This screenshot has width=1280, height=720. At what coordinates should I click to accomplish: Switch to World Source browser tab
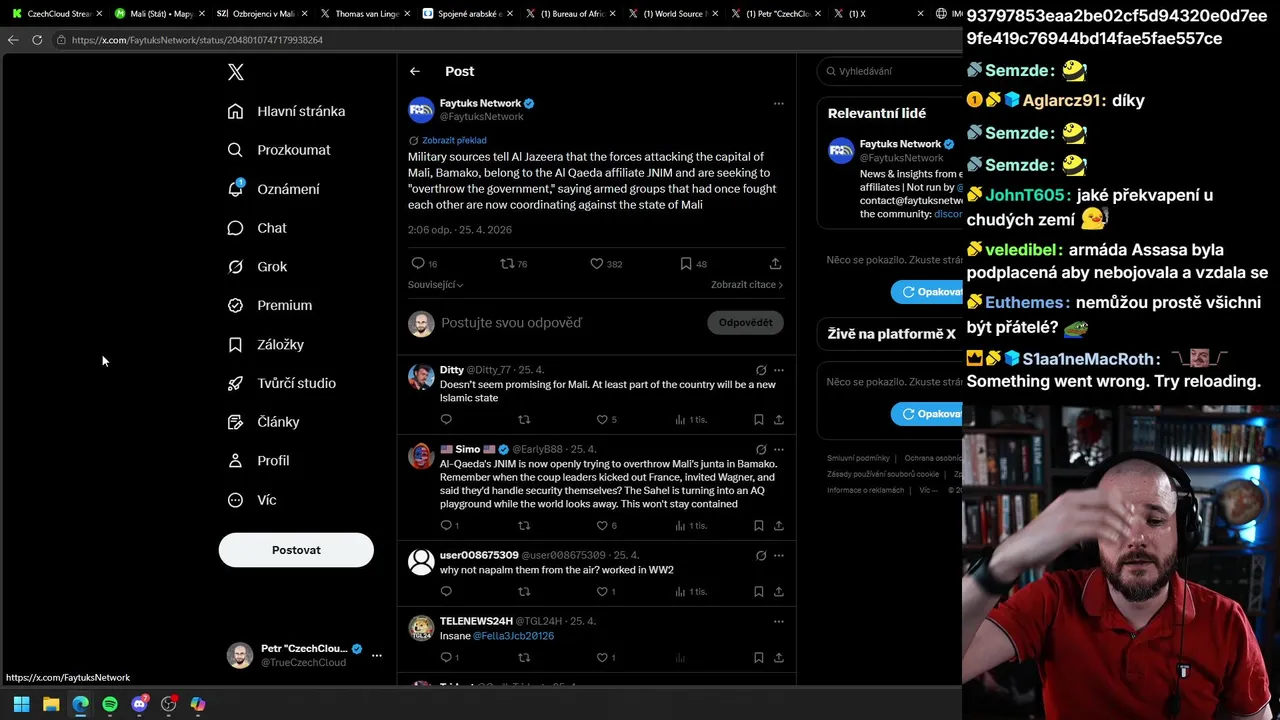pos(674,14)
